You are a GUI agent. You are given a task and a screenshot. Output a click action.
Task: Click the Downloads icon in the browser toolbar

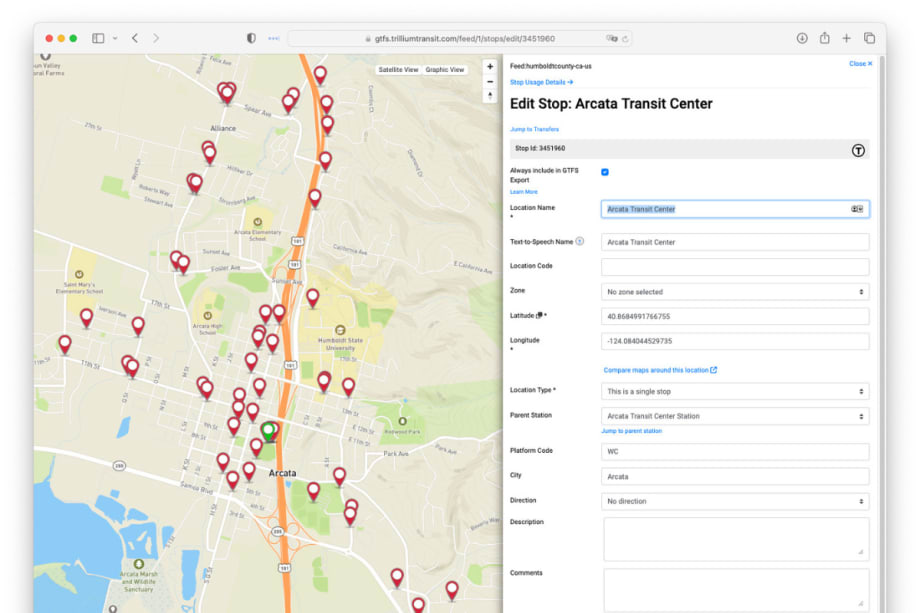click(x=802, y=37)
